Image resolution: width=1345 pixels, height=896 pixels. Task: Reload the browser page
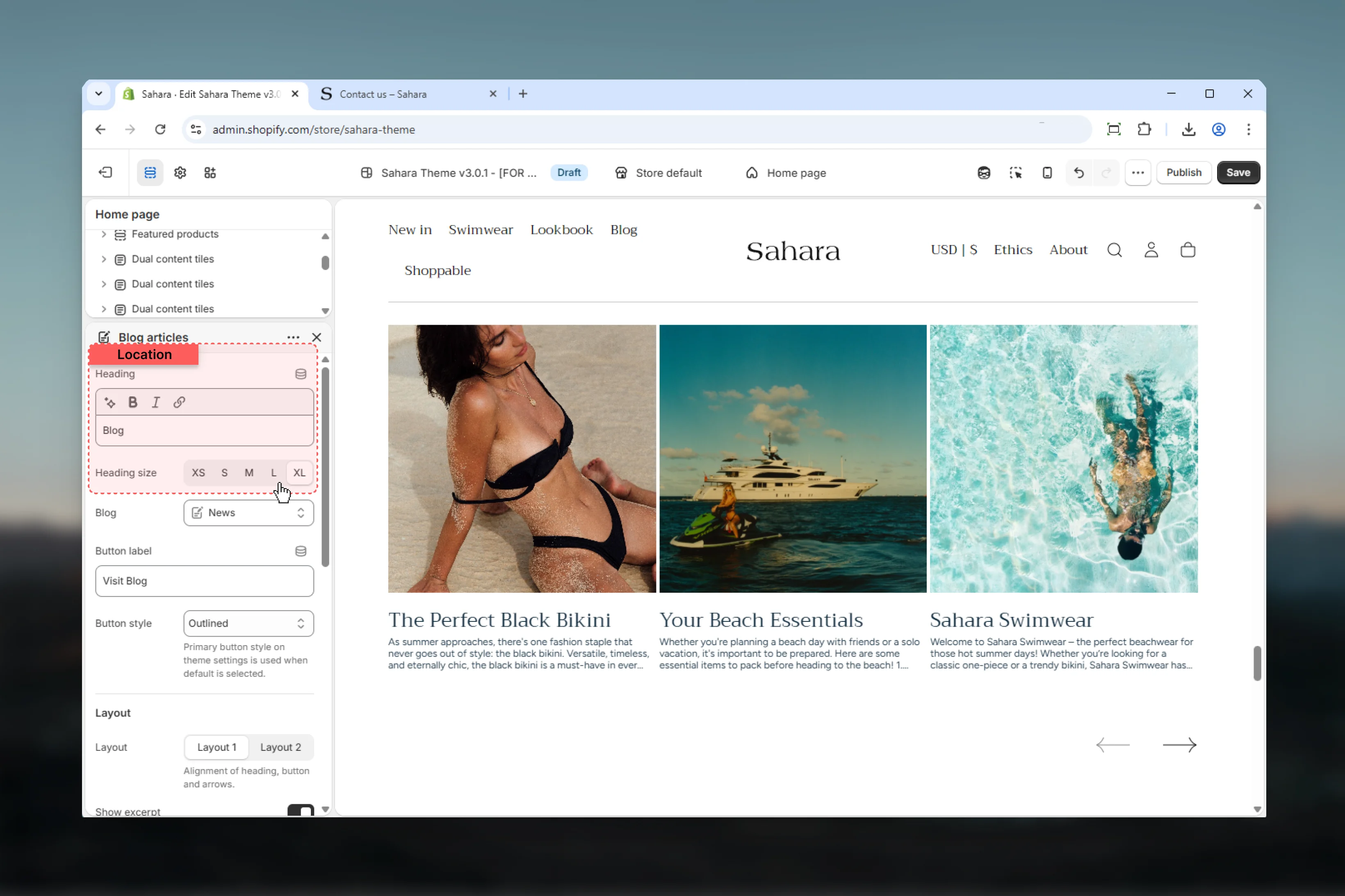click(x=160, y=130)
